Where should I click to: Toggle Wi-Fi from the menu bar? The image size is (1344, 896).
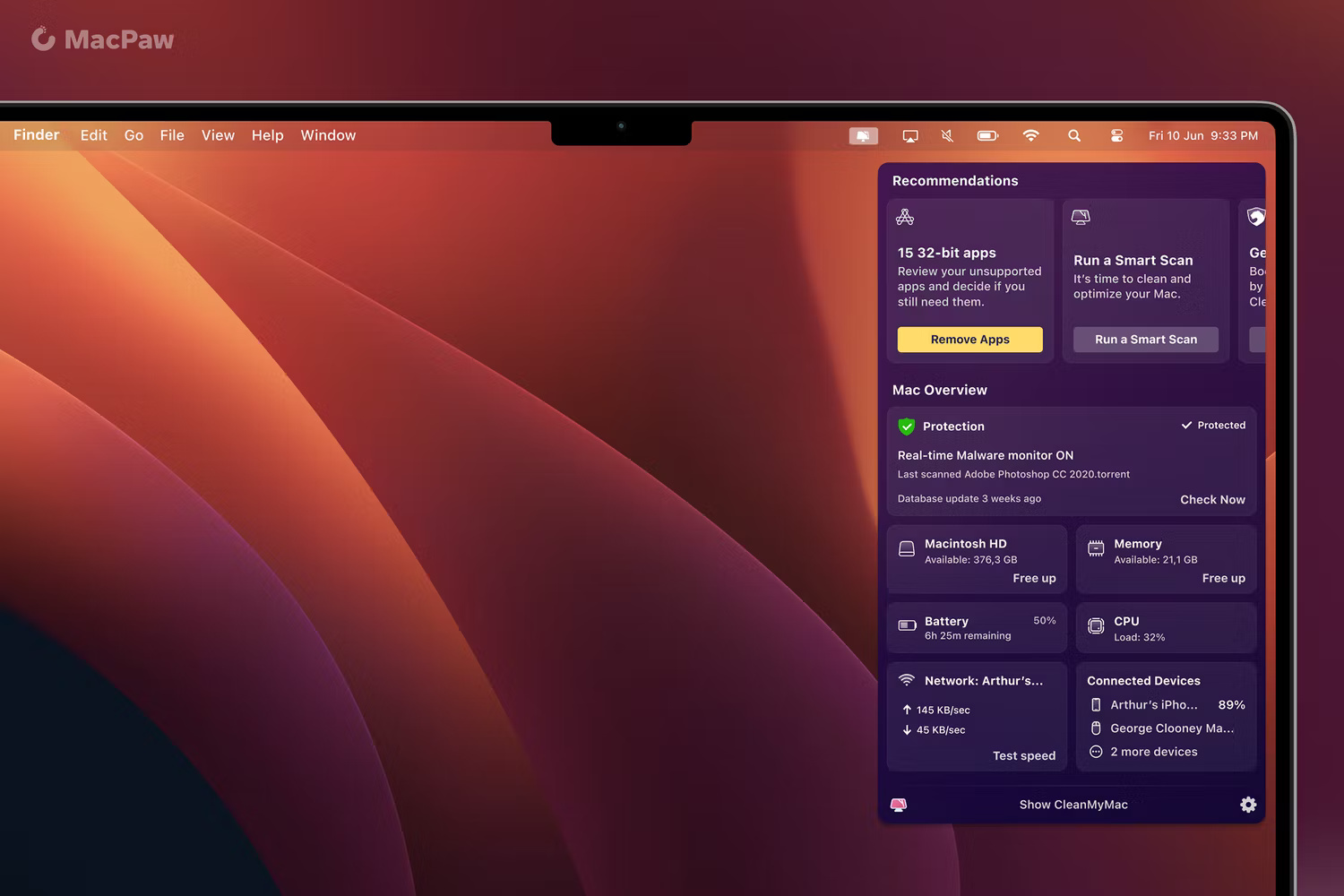[1031, 135]
